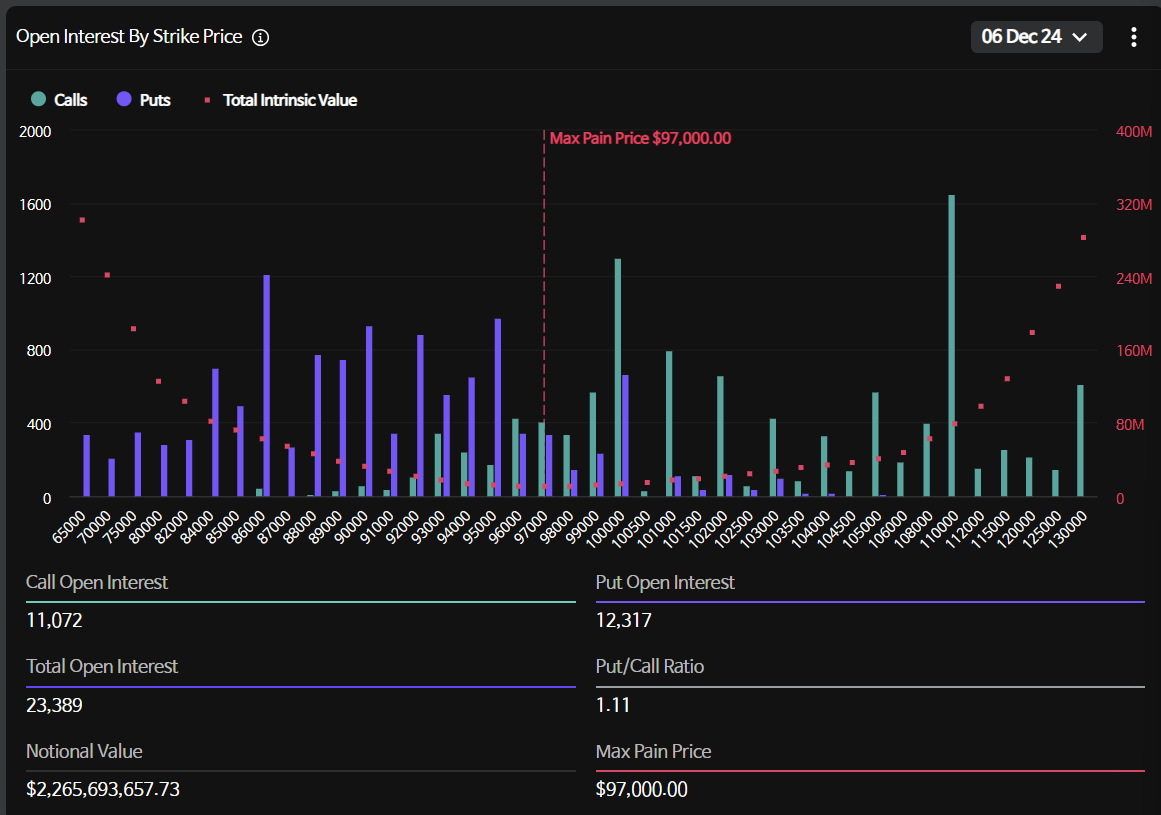Select the tall put bar at strike 86000

(x=266, y=385)
